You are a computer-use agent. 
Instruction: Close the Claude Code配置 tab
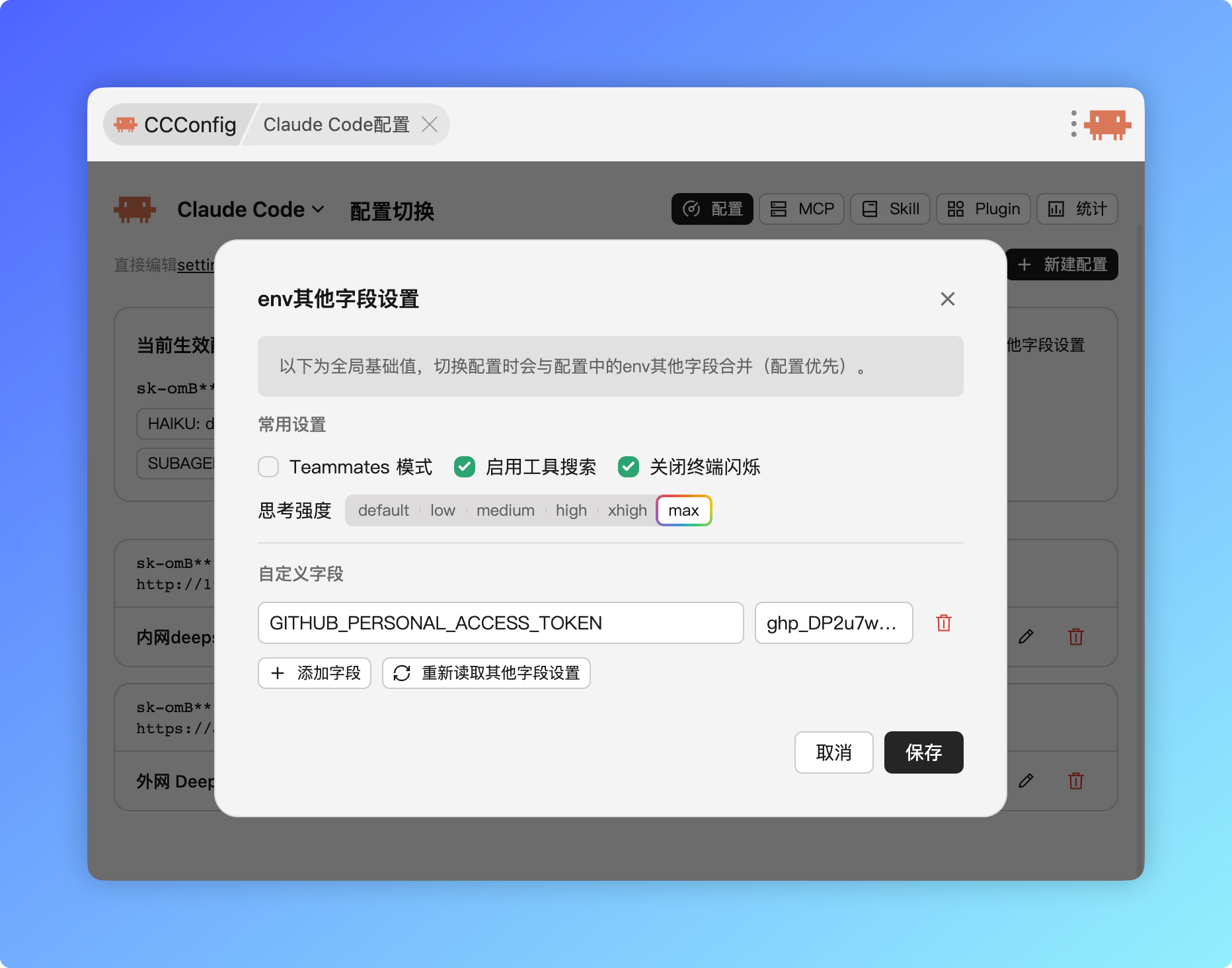(430, 124)
